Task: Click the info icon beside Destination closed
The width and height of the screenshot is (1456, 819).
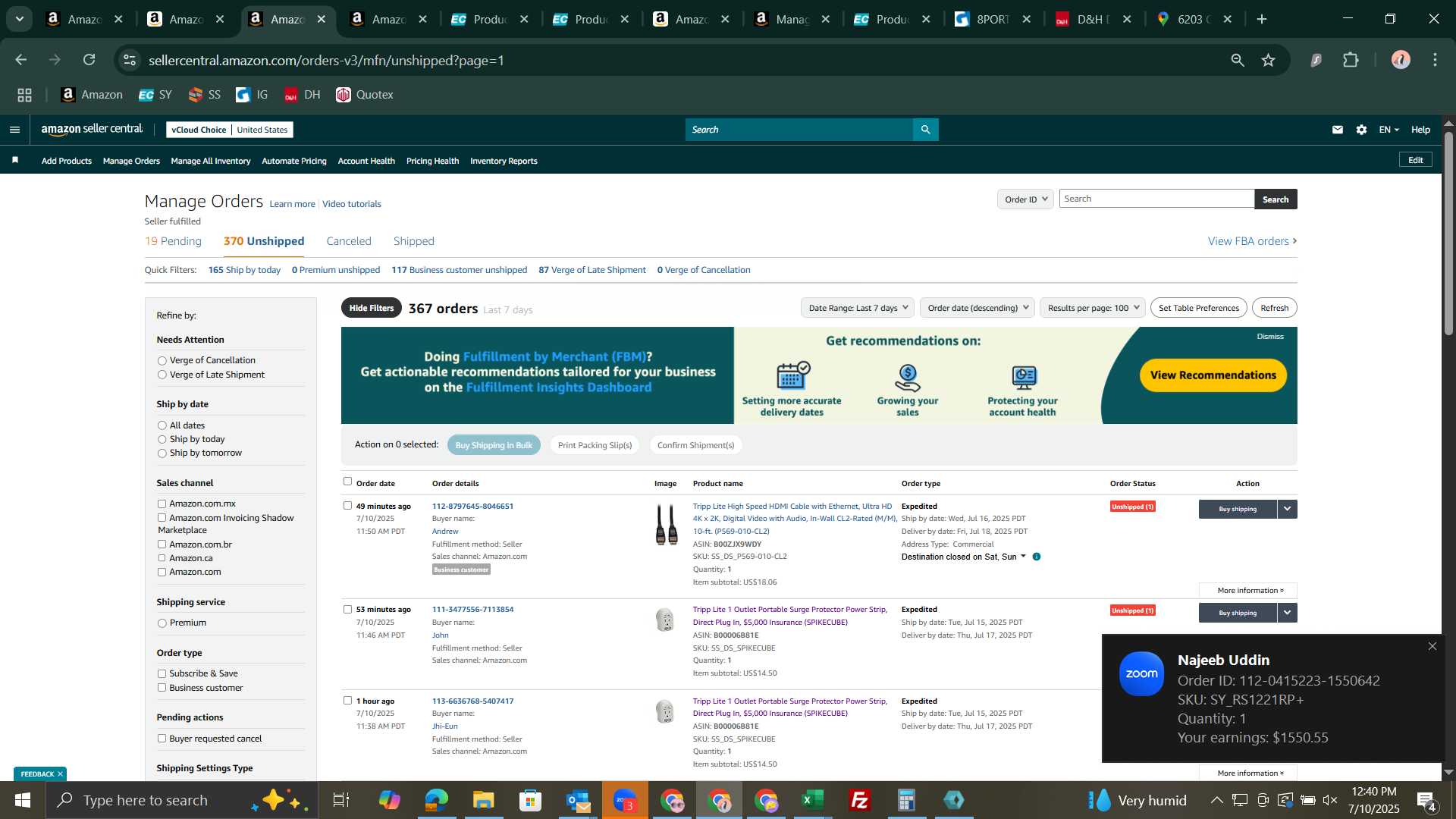Action: pyautogui.click(x=1037, y=557)
